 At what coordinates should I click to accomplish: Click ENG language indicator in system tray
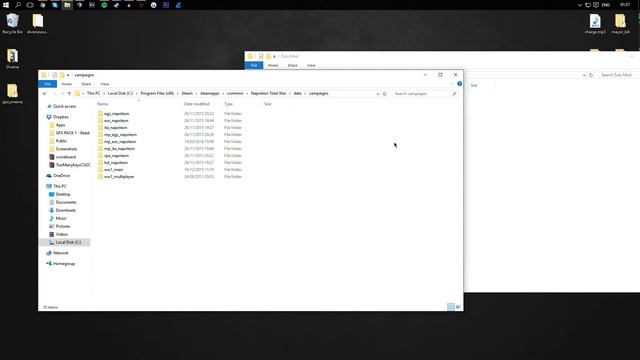(606, 5)
